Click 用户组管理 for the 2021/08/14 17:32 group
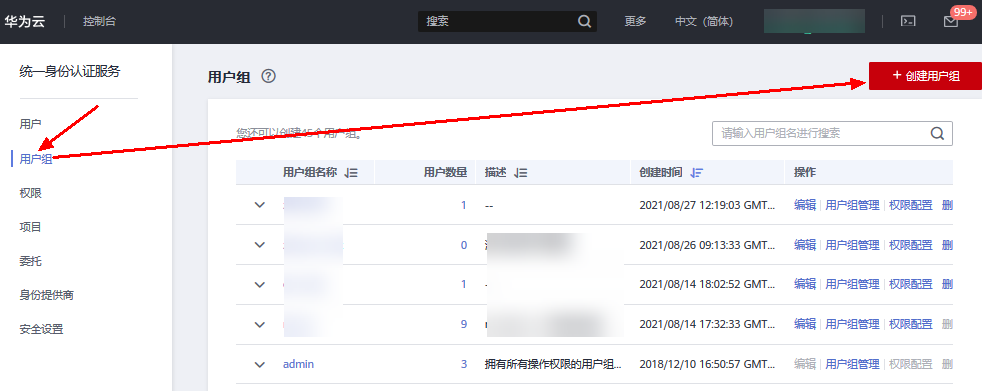 [x=852, y=324]
